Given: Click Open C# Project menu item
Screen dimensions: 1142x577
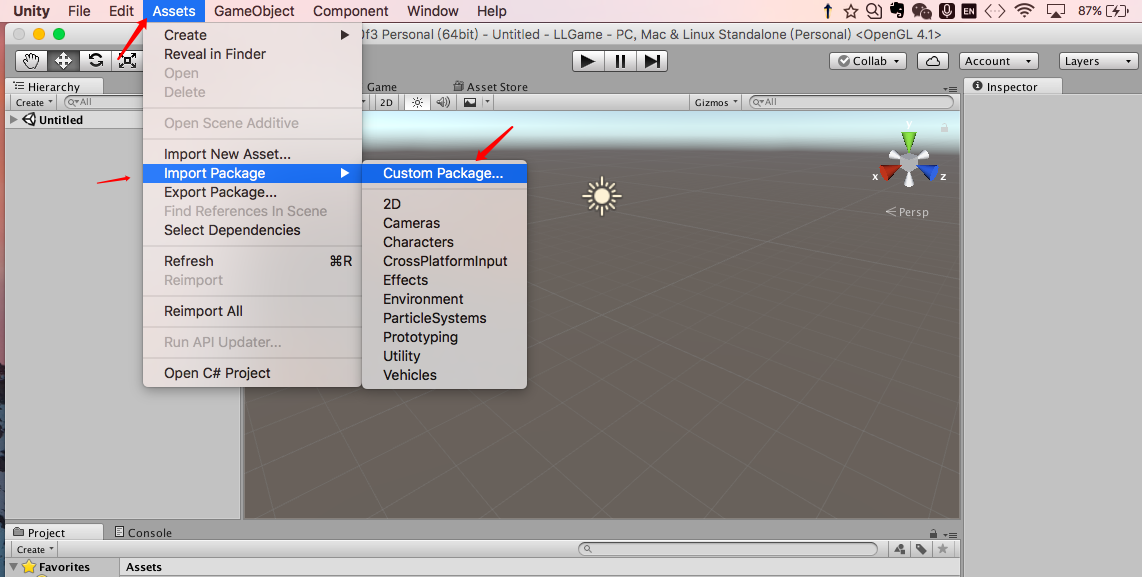Looking at the screenshot, I should point(252,372).
